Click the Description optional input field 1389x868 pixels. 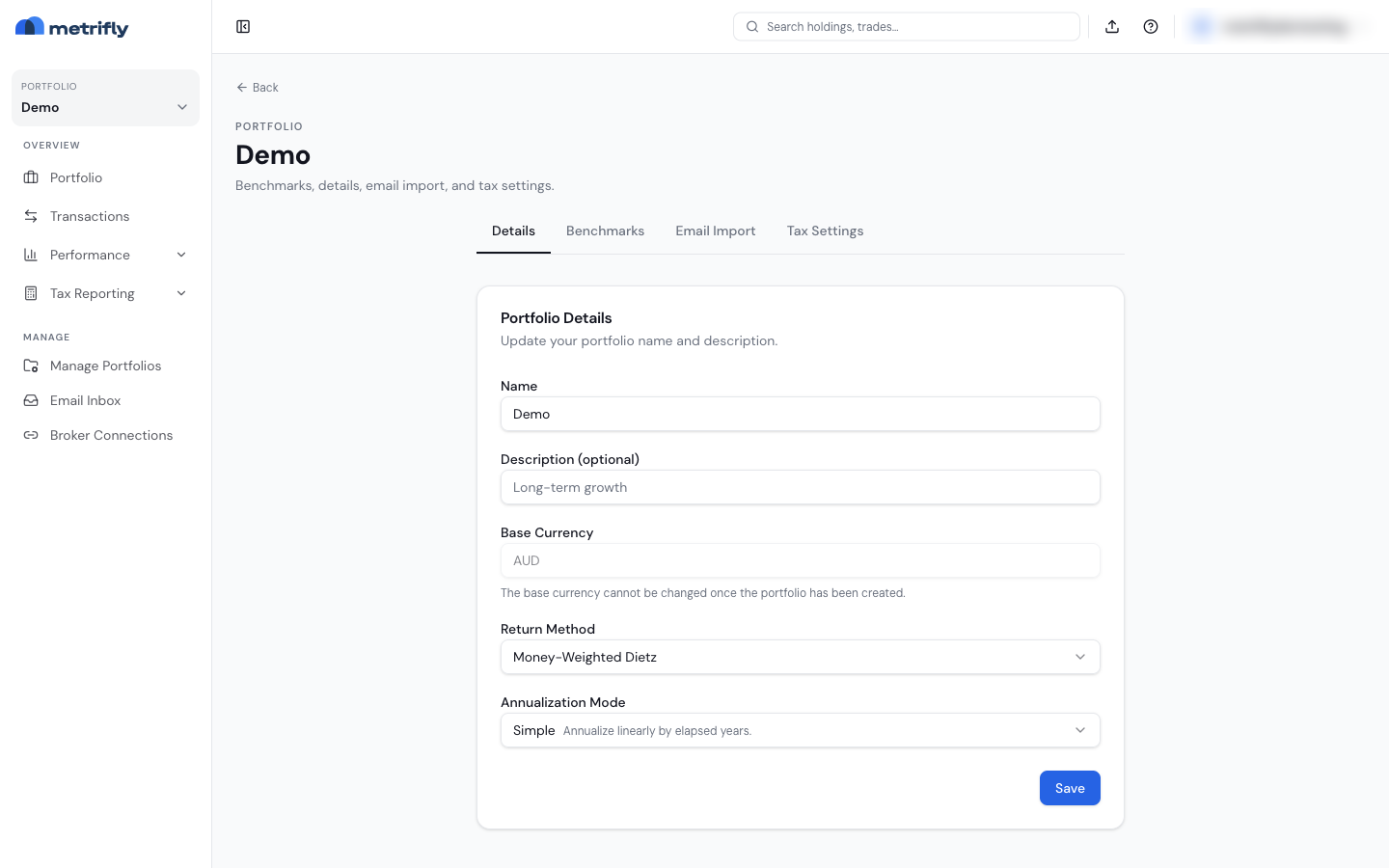coord(801,487)
